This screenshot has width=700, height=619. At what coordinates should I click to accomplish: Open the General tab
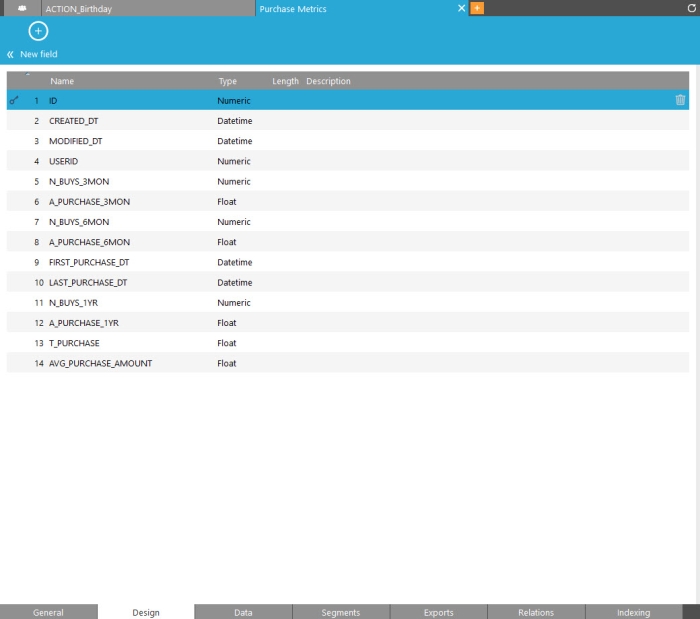[48, 612]
